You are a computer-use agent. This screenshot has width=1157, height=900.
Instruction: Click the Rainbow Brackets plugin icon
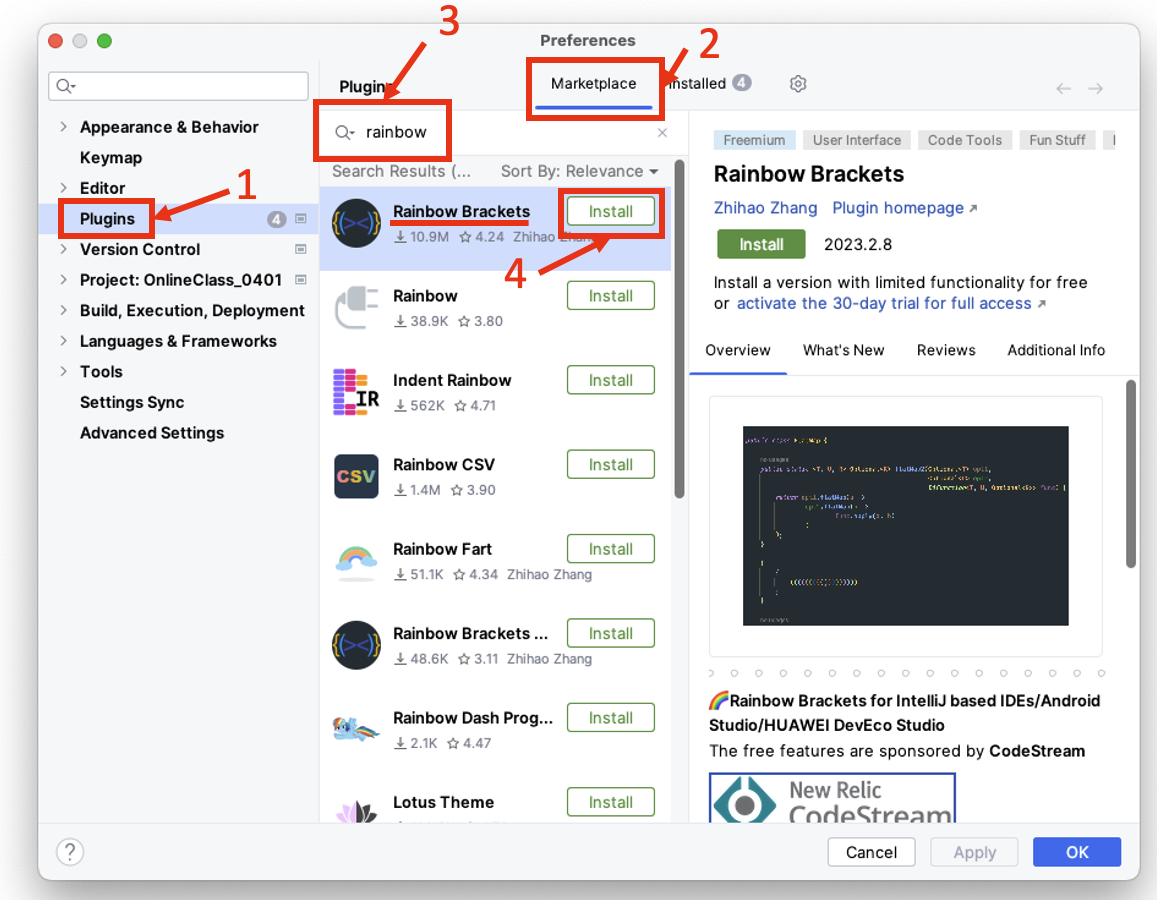pos(356,223)
